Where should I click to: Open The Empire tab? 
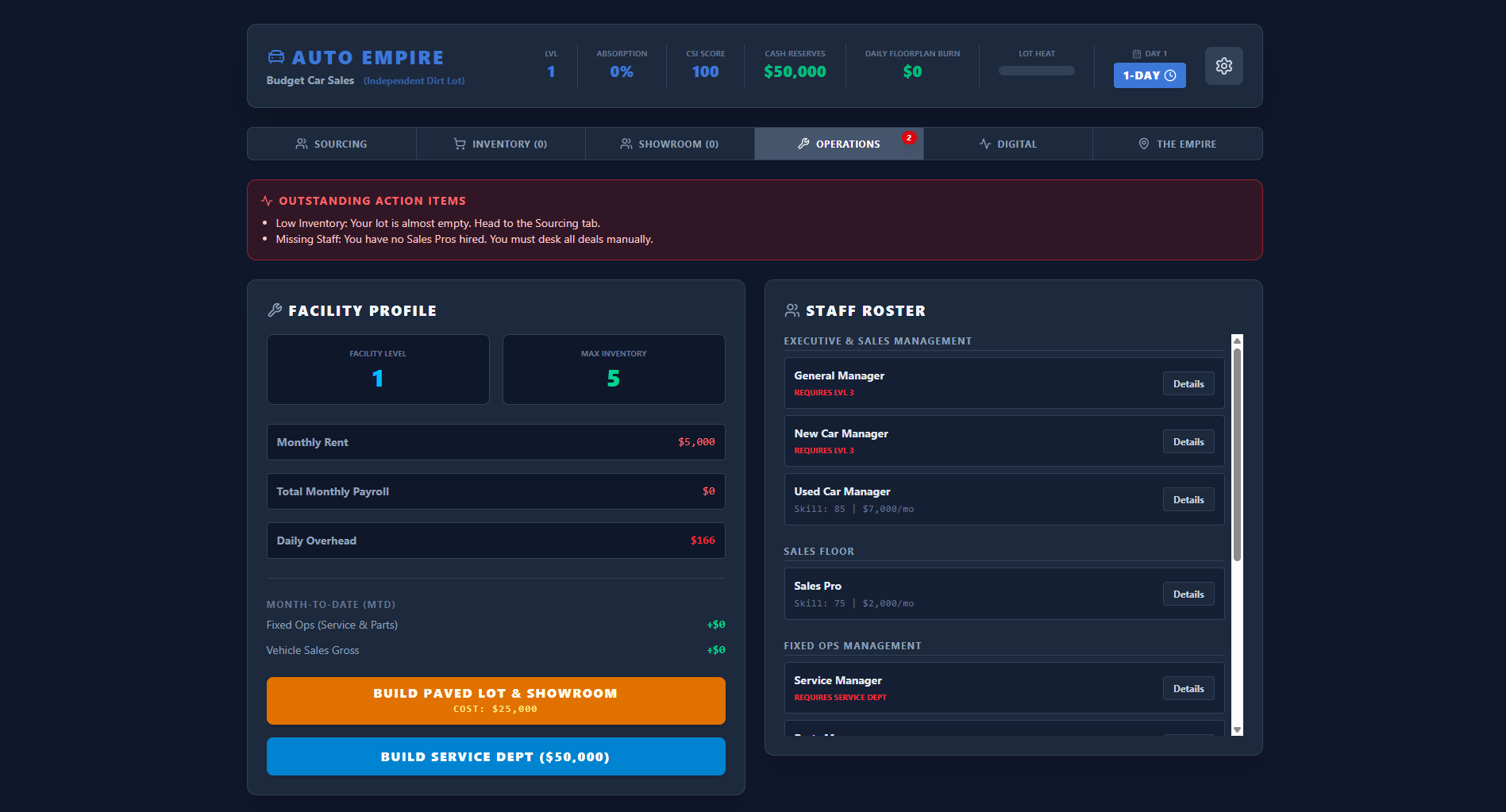(1177, 144)
